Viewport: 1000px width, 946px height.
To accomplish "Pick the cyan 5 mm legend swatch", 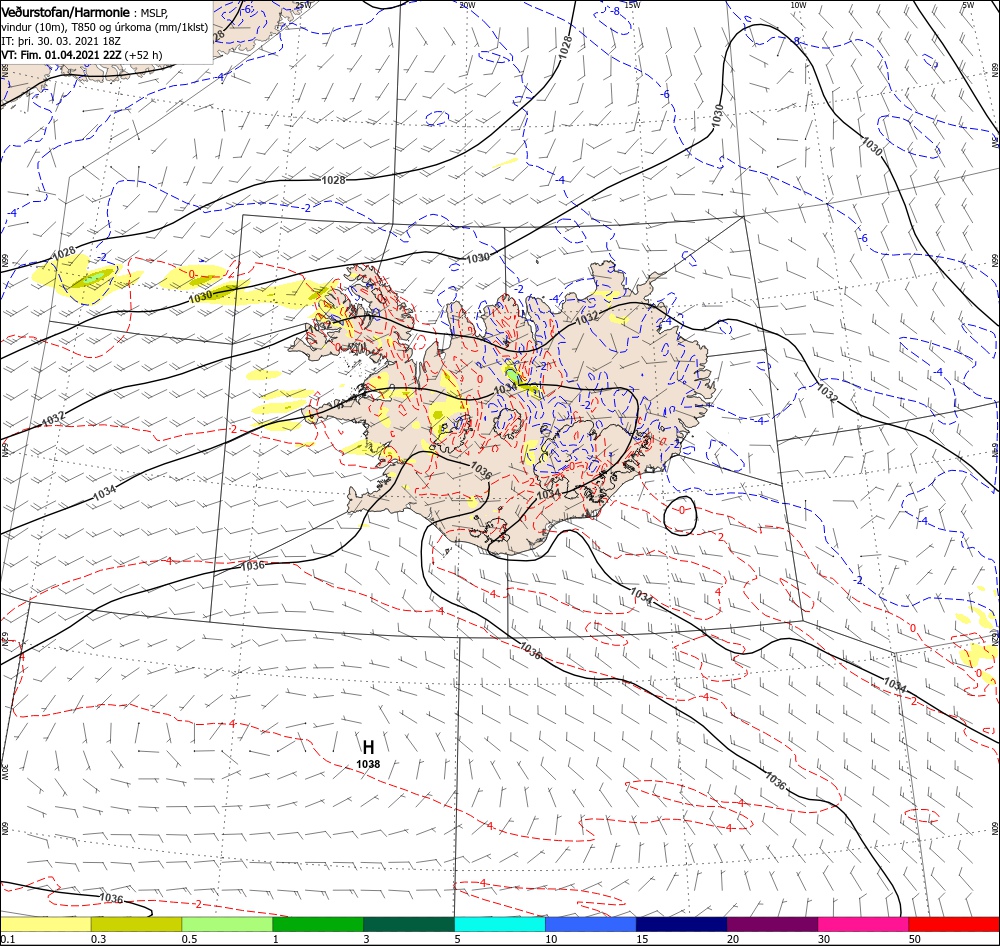I will [500, 924].
